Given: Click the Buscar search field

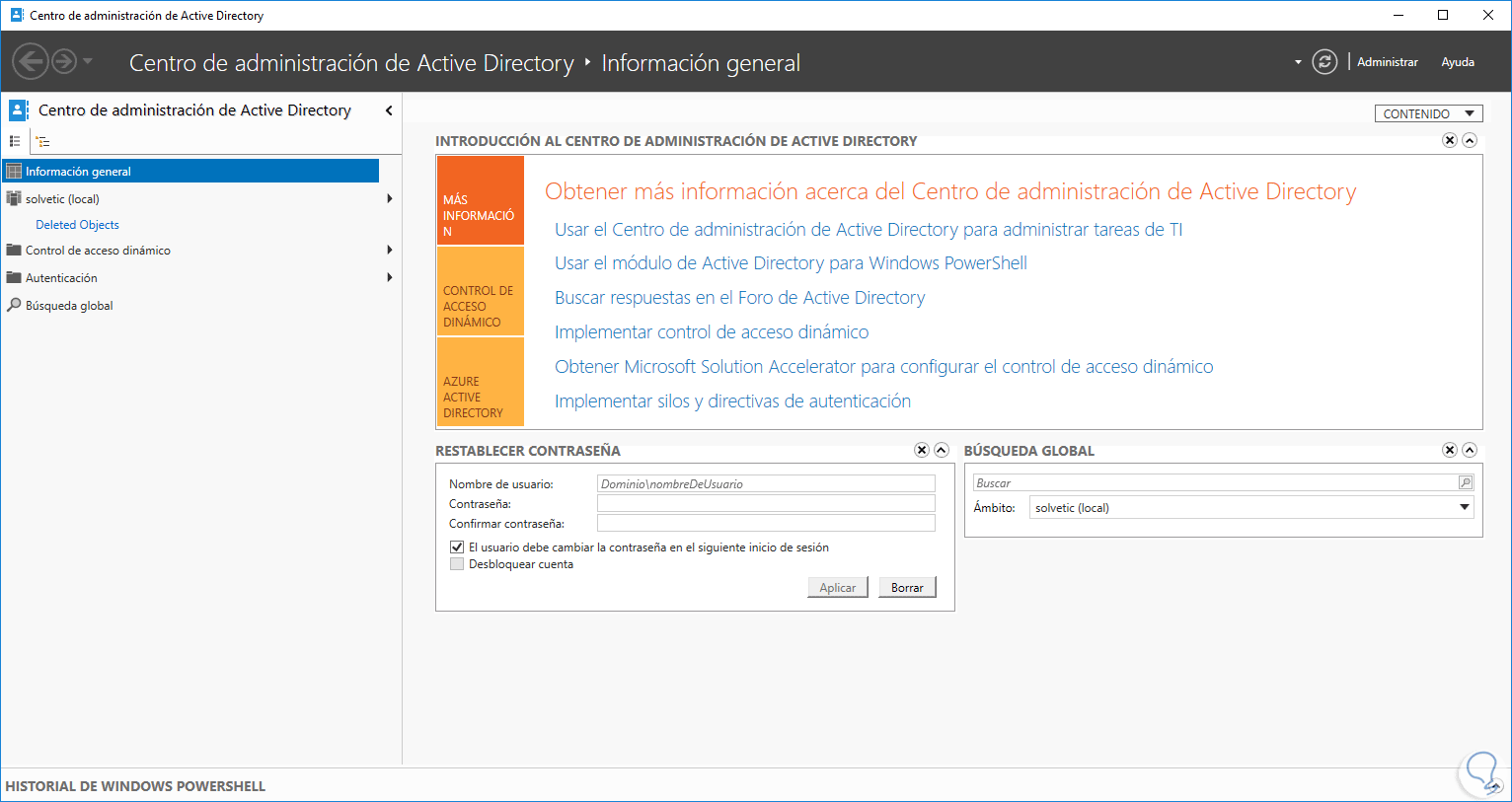Looking at the screenshot, I should pos(1215,482).
